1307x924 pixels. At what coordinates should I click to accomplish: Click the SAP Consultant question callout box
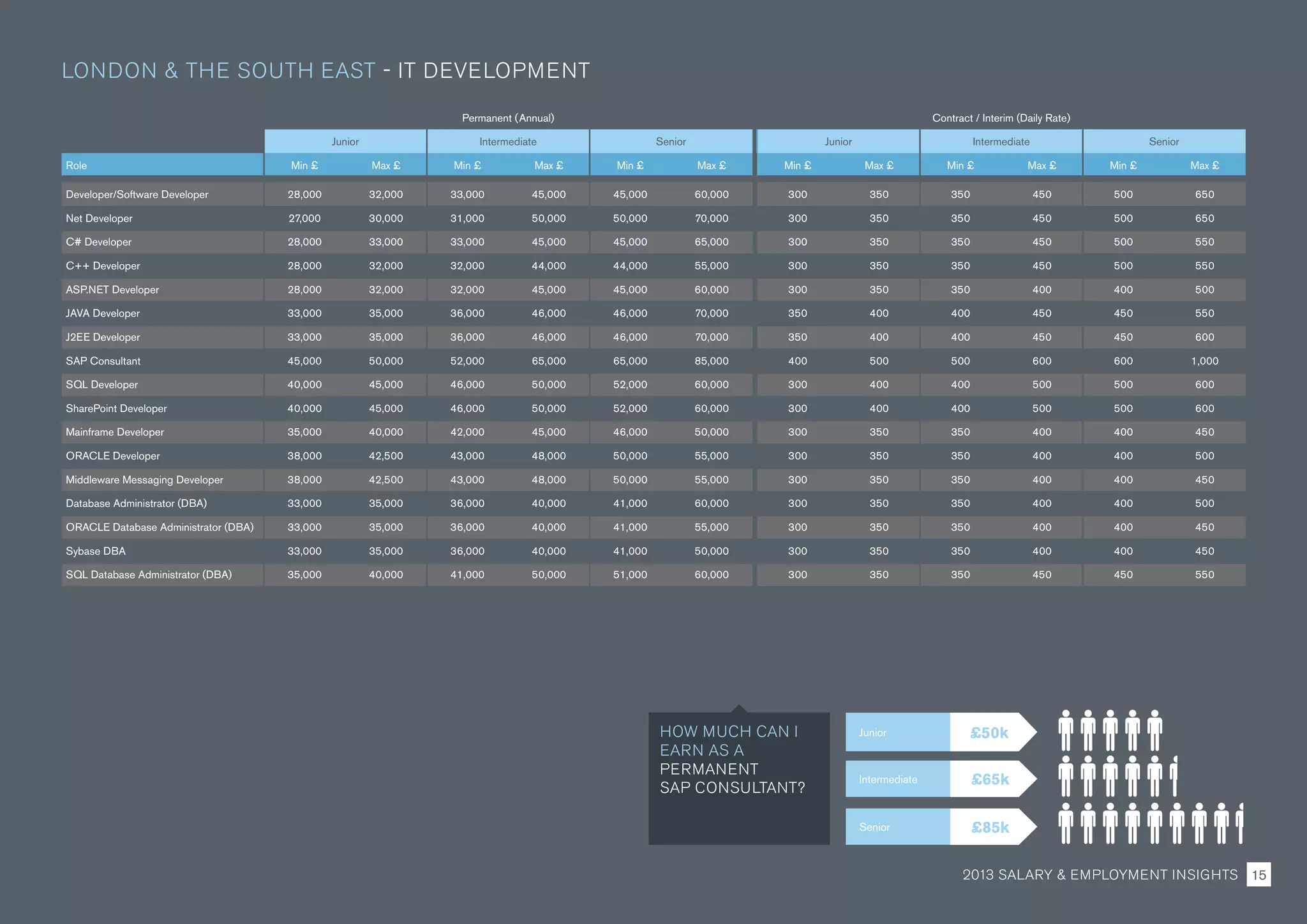pyautogui.click(x=738, y=778)
